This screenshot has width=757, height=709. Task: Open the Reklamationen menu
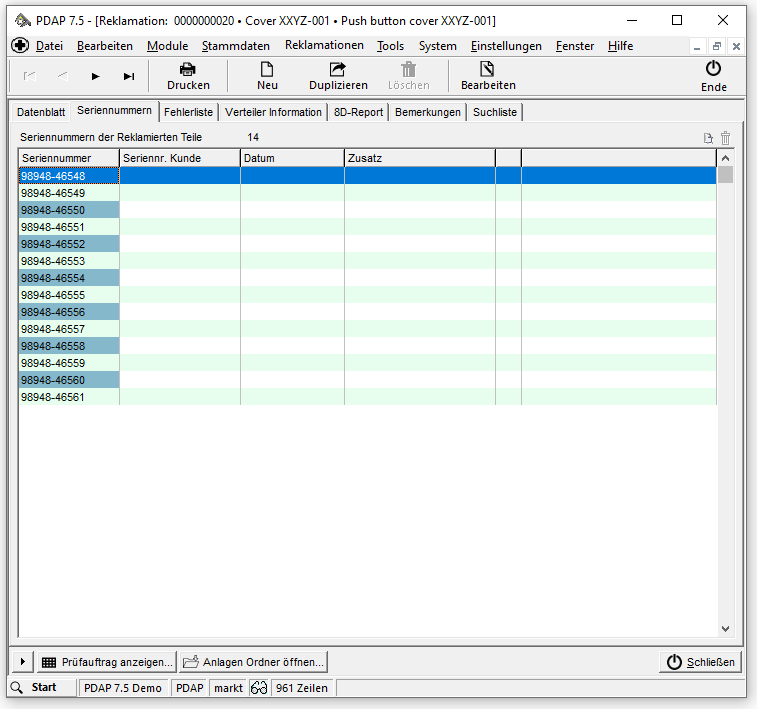(x=324, y=45)
